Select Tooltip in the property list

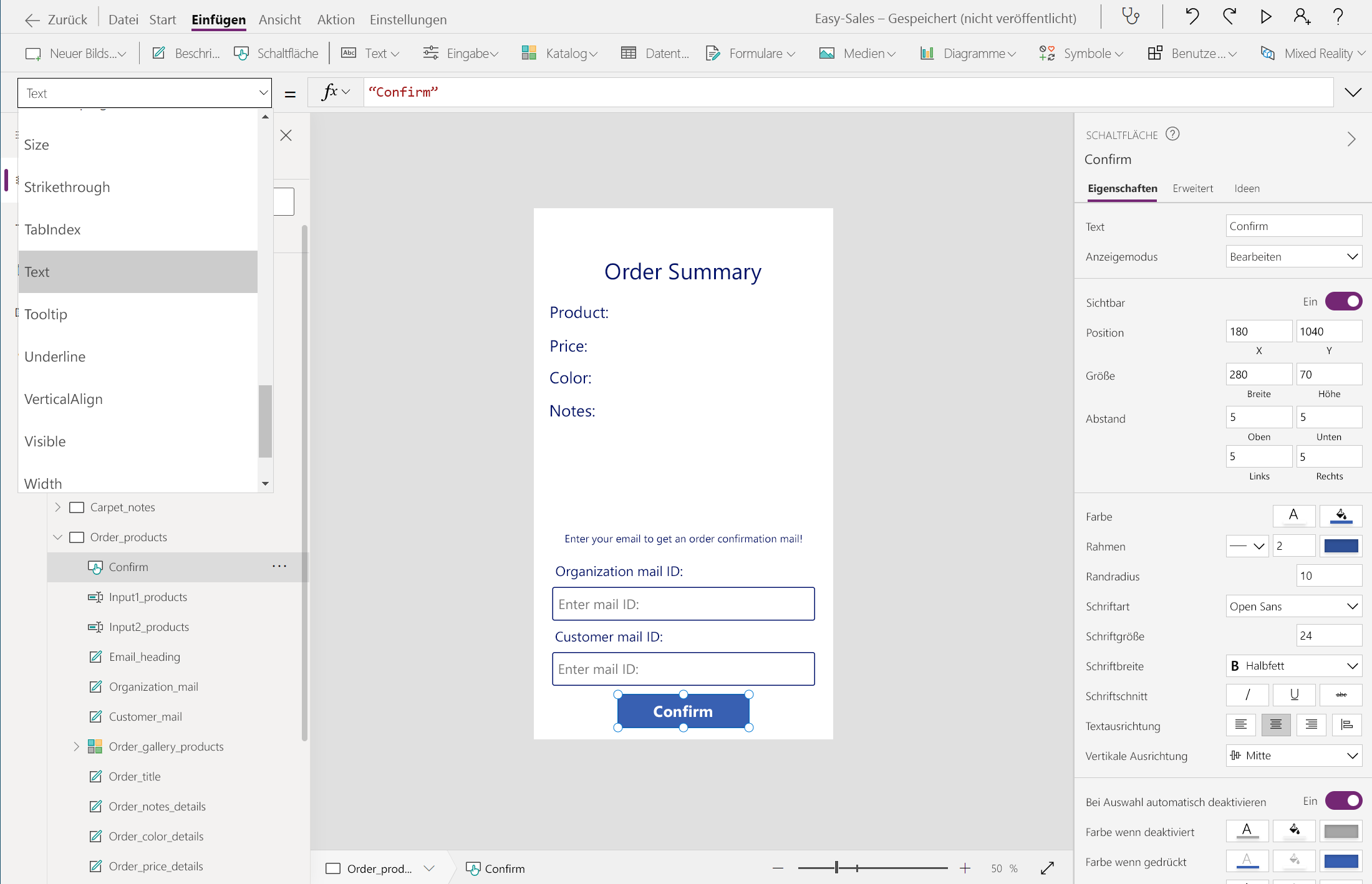coord(46,314)
